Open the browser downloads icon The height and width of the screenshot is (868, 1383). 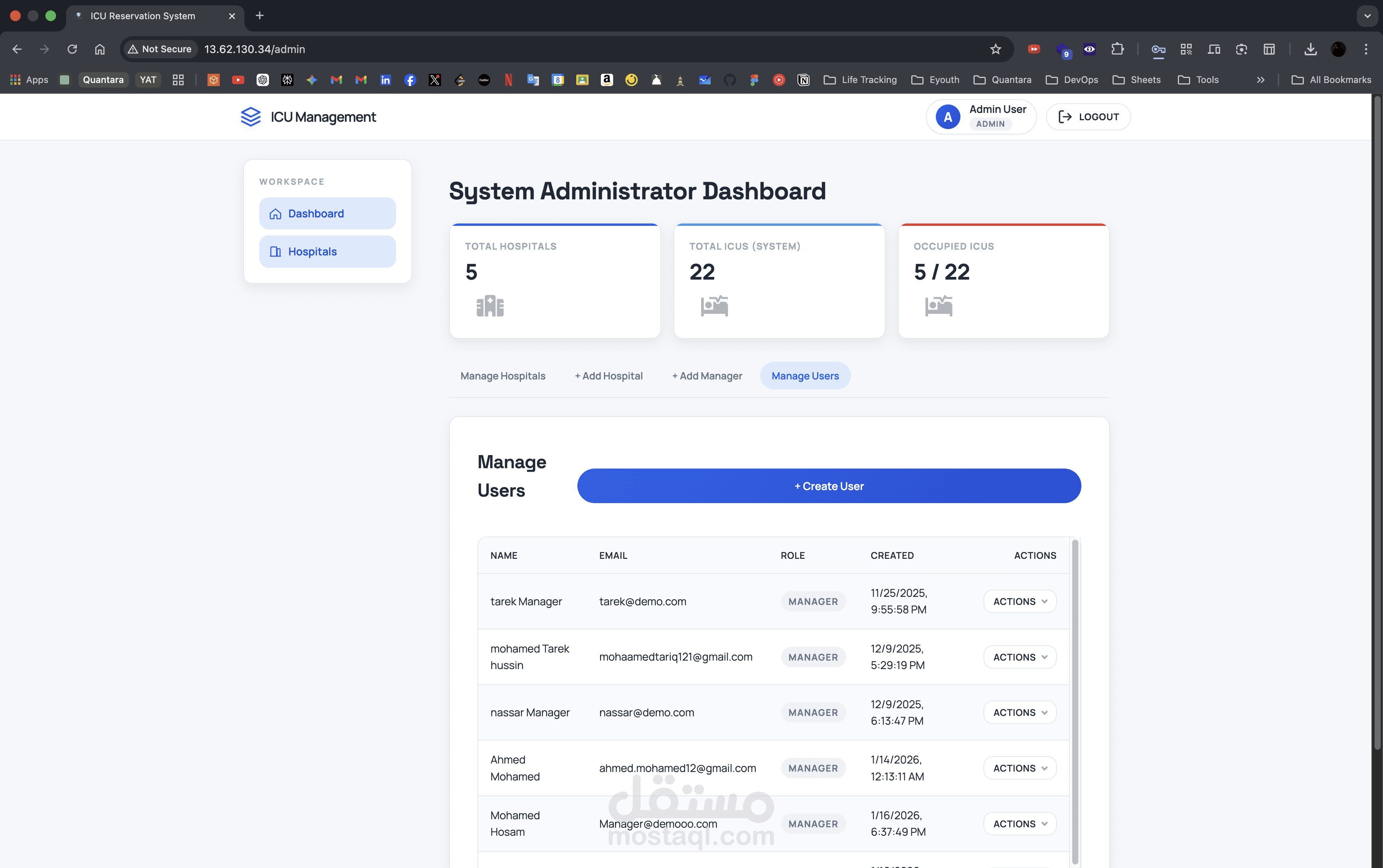(x=1310, y=50)
